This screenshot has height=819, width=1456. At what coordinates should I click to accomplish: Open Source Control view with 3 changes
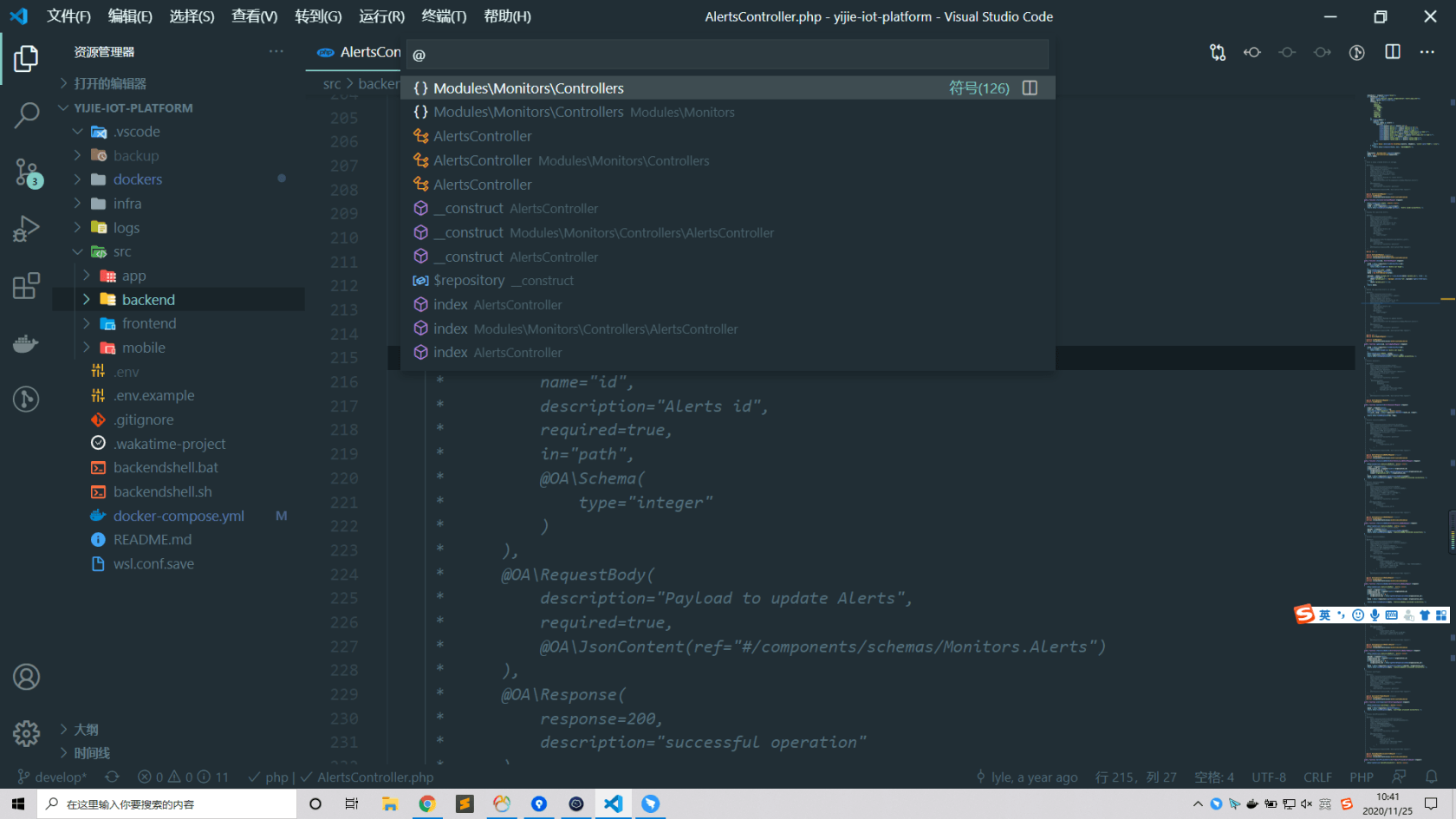click(26, 172)
